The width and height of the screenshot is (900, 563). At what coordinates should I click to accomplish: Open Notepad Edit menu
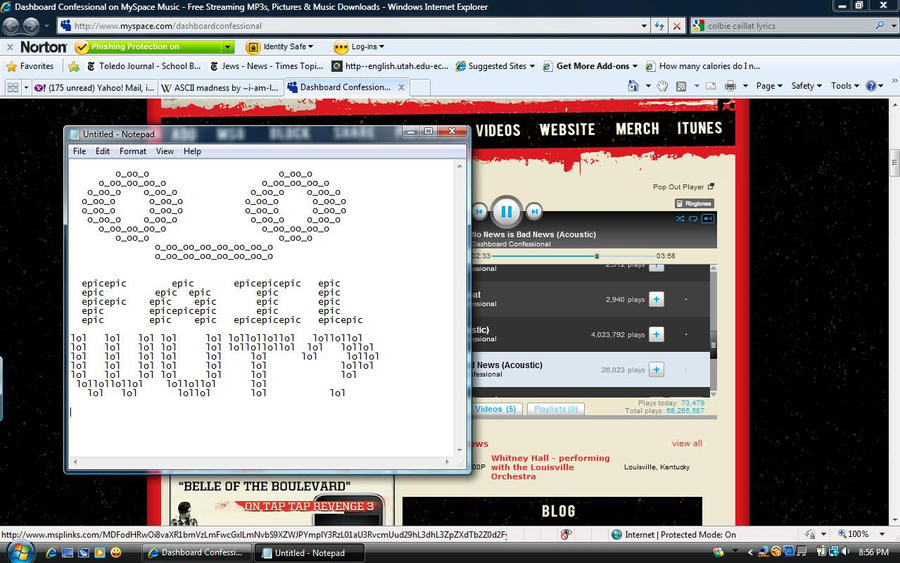point(102,152)
